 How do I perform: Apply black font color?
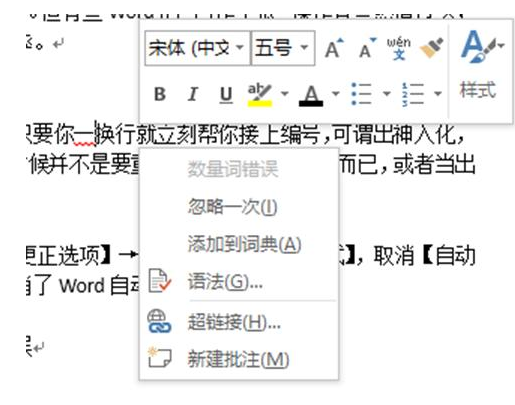pyautogui.click(x=311, y=95)
